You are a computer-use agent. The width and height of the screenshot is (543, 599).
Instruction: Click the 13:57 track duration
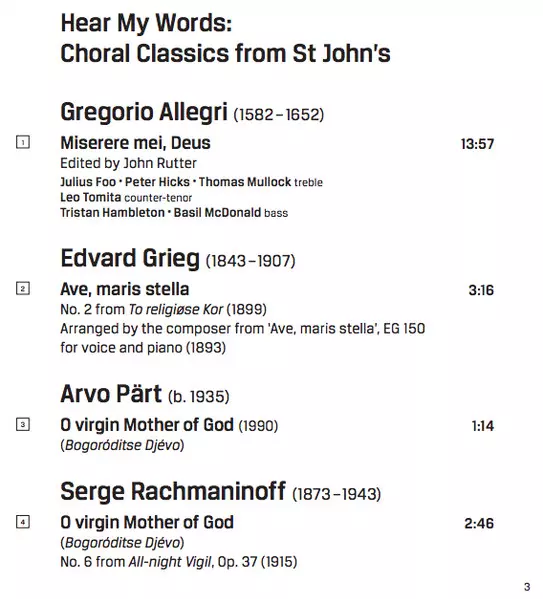tap(477, 144)
